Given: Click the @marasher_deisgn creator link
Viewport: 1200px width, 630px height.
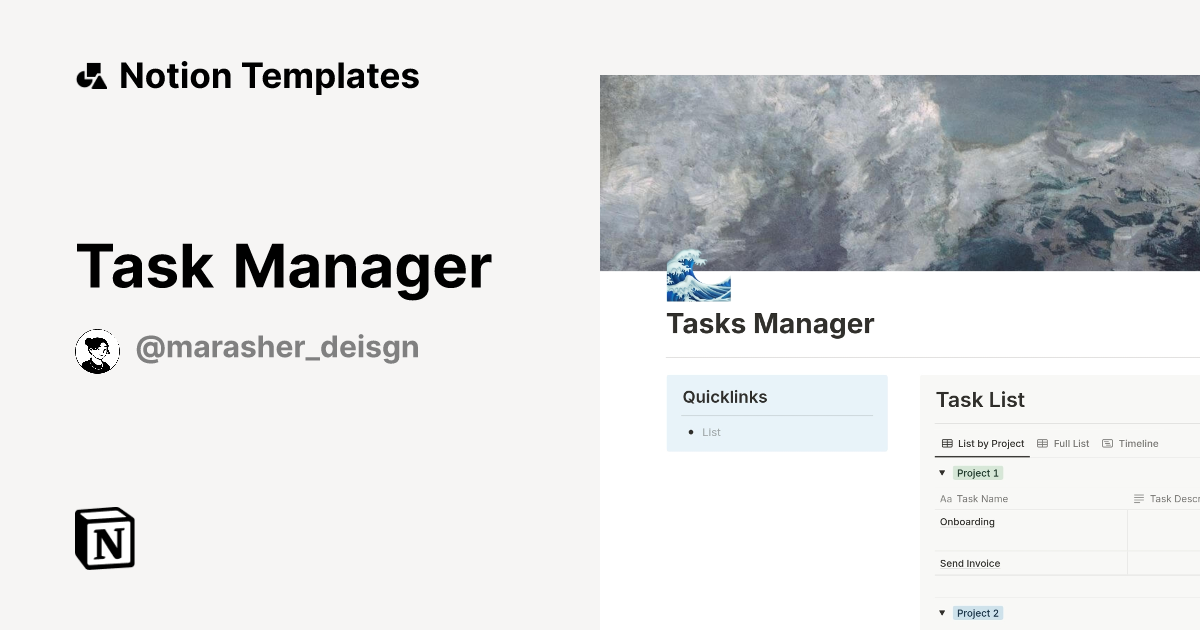Looking at the screenshot, I should click(277, 346).
